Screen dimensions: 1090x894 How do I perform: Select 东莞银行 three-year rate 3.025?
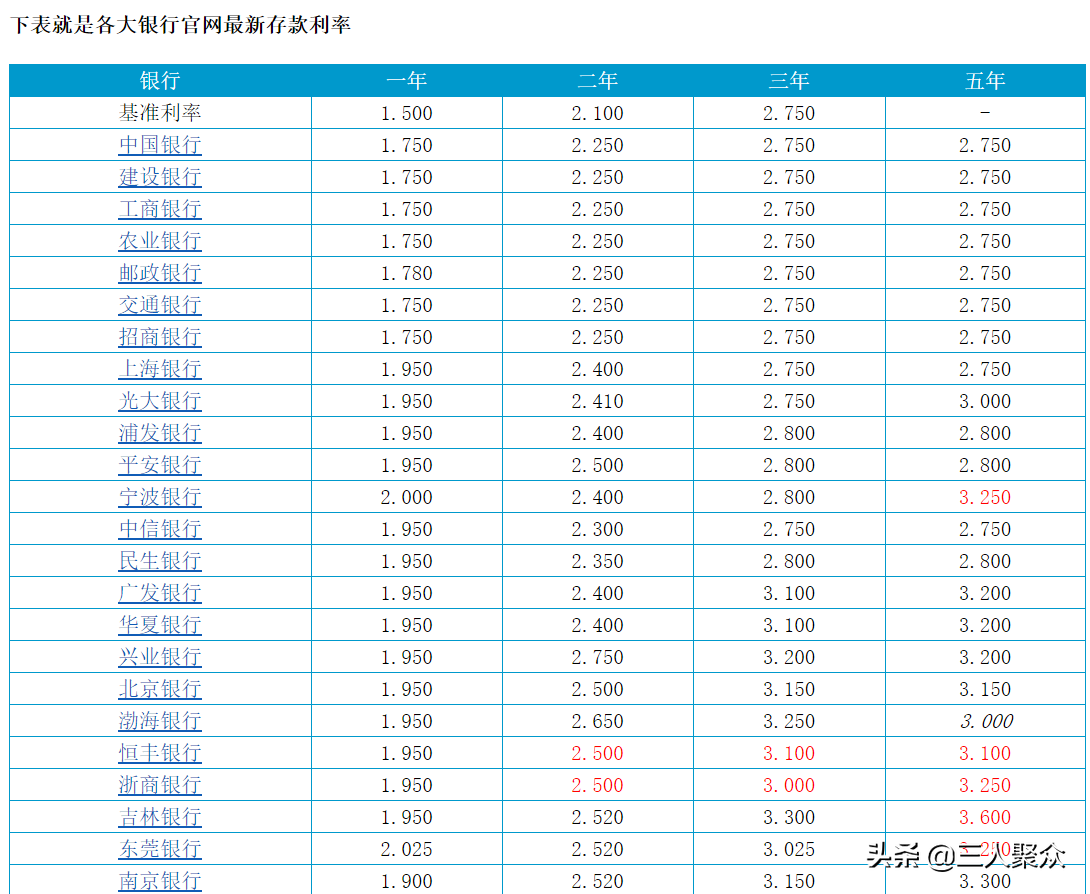(x=789, y=848)
